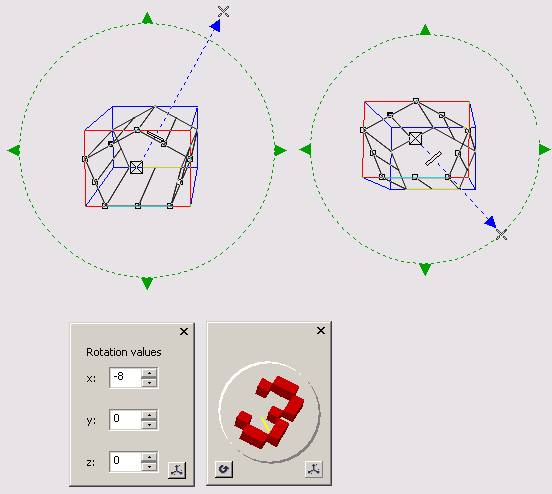Select the blue arrowhead above left extrusion
552x494 pixels.
(x=215, y=25)
